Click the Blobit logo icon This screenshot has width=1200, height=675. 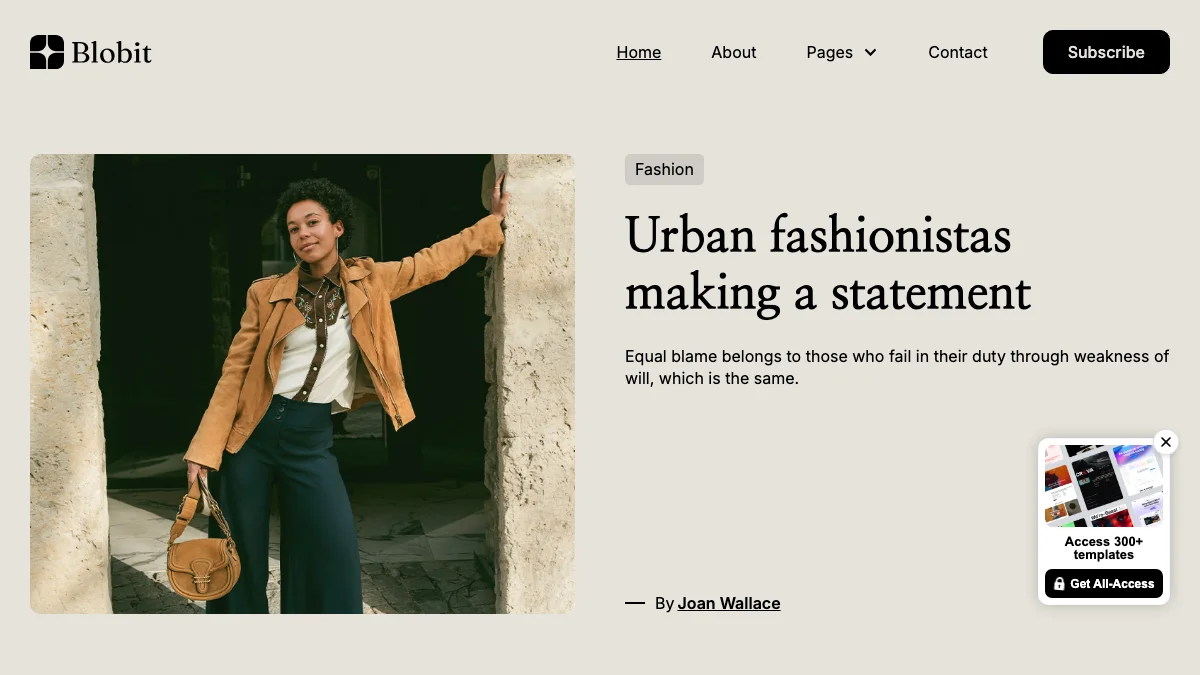click(x=47, y=52)
